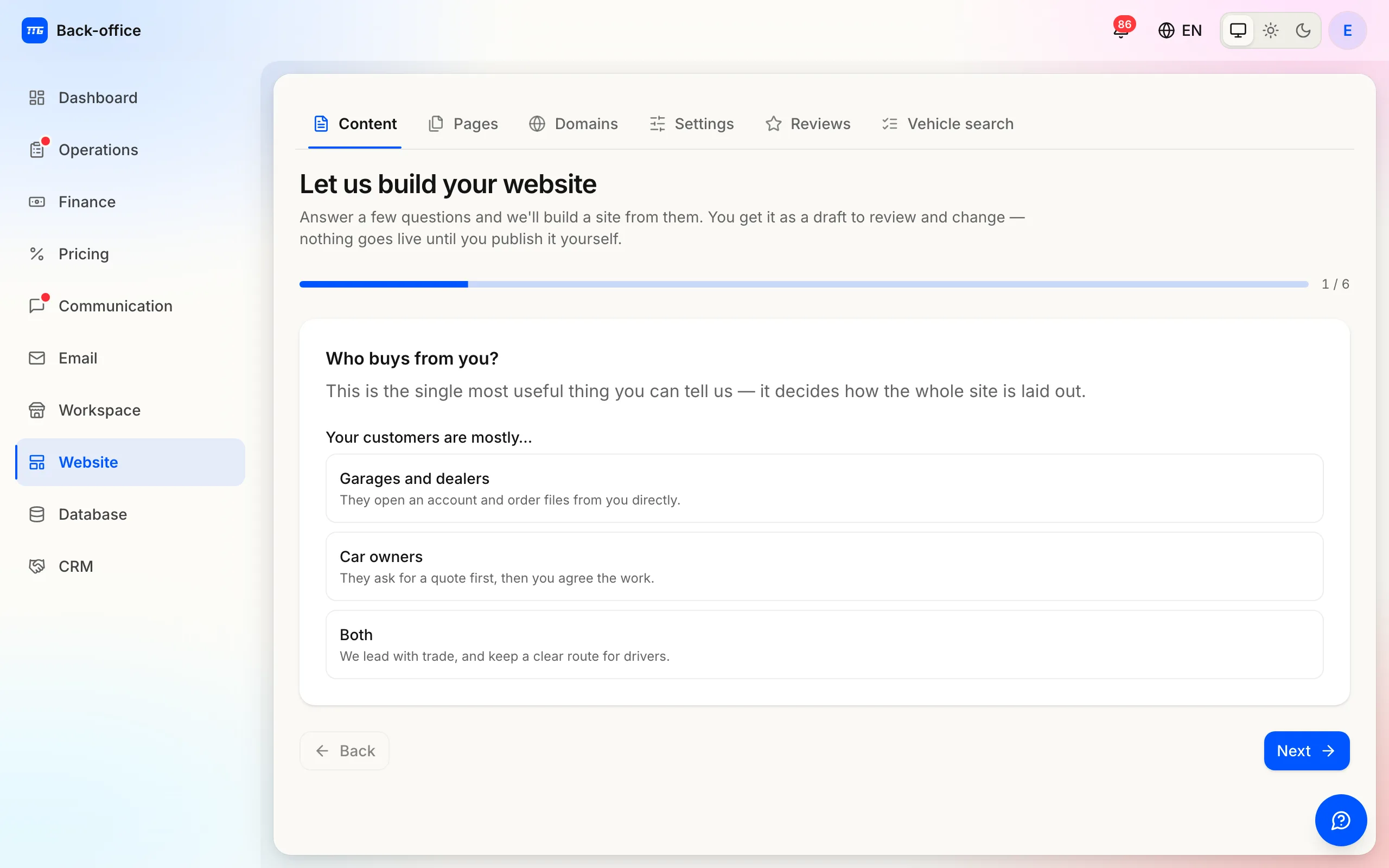Screen dimensions: 1389x868
Task: Click the Vehicle search checklist icon
Action: (890, 124)
